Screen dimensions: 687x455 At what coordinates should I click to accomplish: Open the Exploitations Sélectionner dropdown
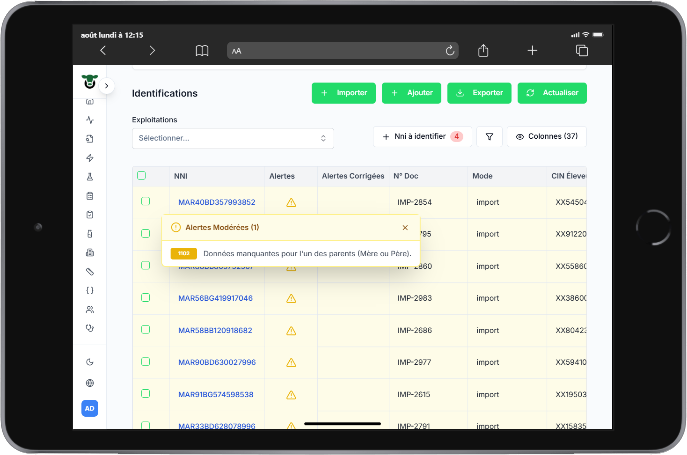coord(233,139)
